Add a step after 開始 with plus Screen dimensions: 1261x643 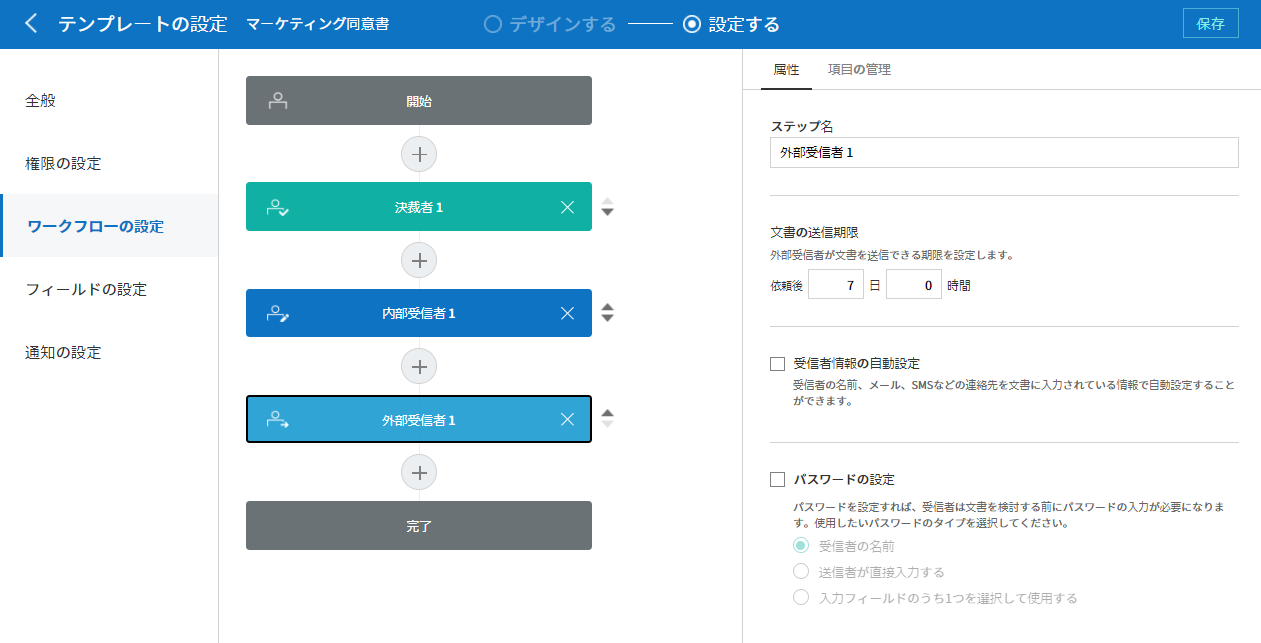pyautogui.click(x=419, y=154)
